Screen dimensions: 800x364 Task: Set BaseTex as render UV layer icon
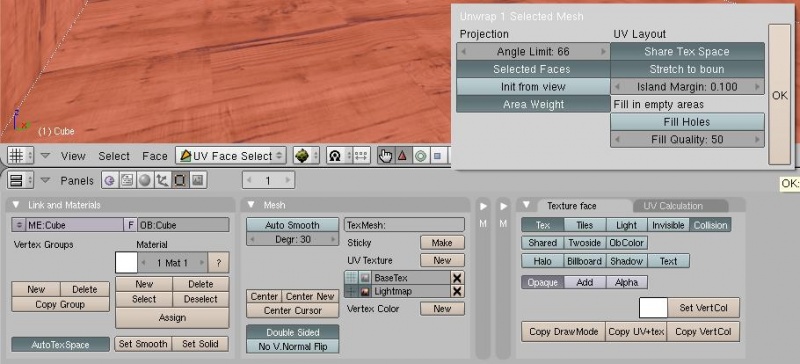[x=365, y=278]
